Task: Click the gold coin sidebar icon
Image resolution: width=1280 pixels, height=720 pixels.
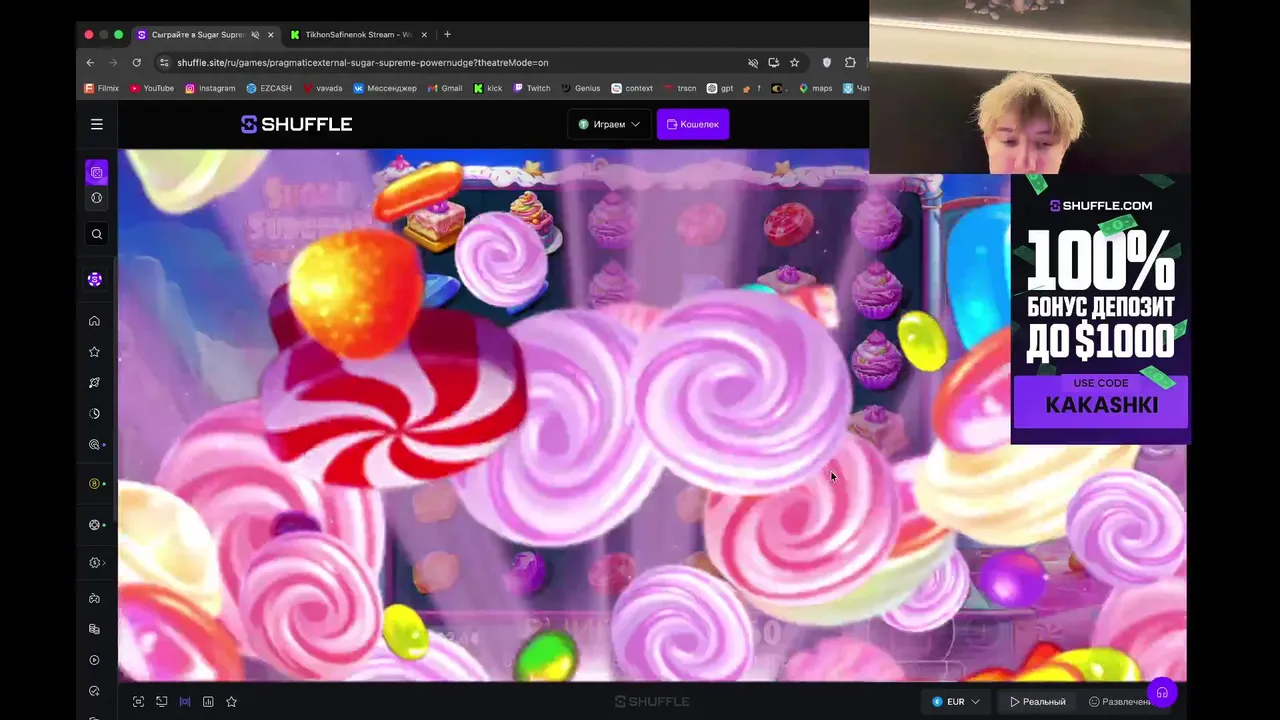Action: tap(96, 484)
